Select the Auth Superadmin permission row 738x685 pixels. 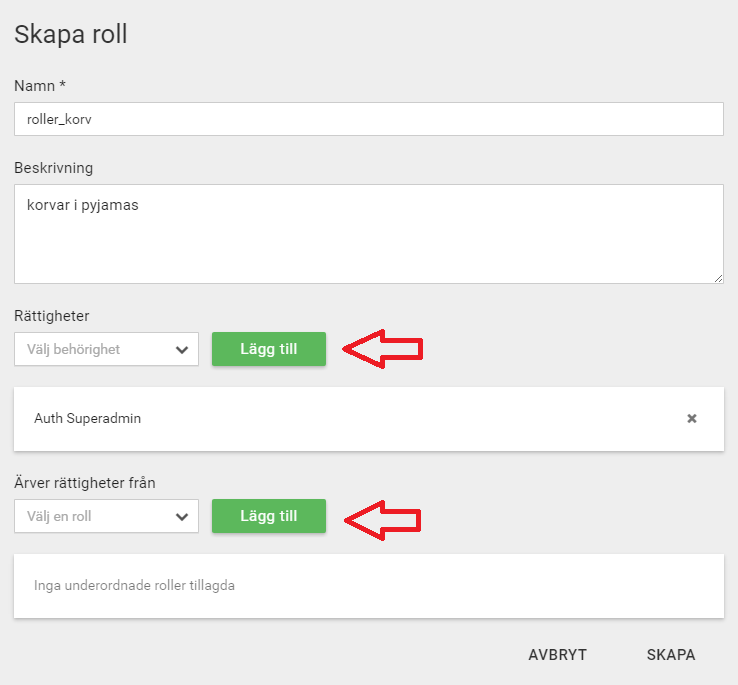tap(369, 419)
